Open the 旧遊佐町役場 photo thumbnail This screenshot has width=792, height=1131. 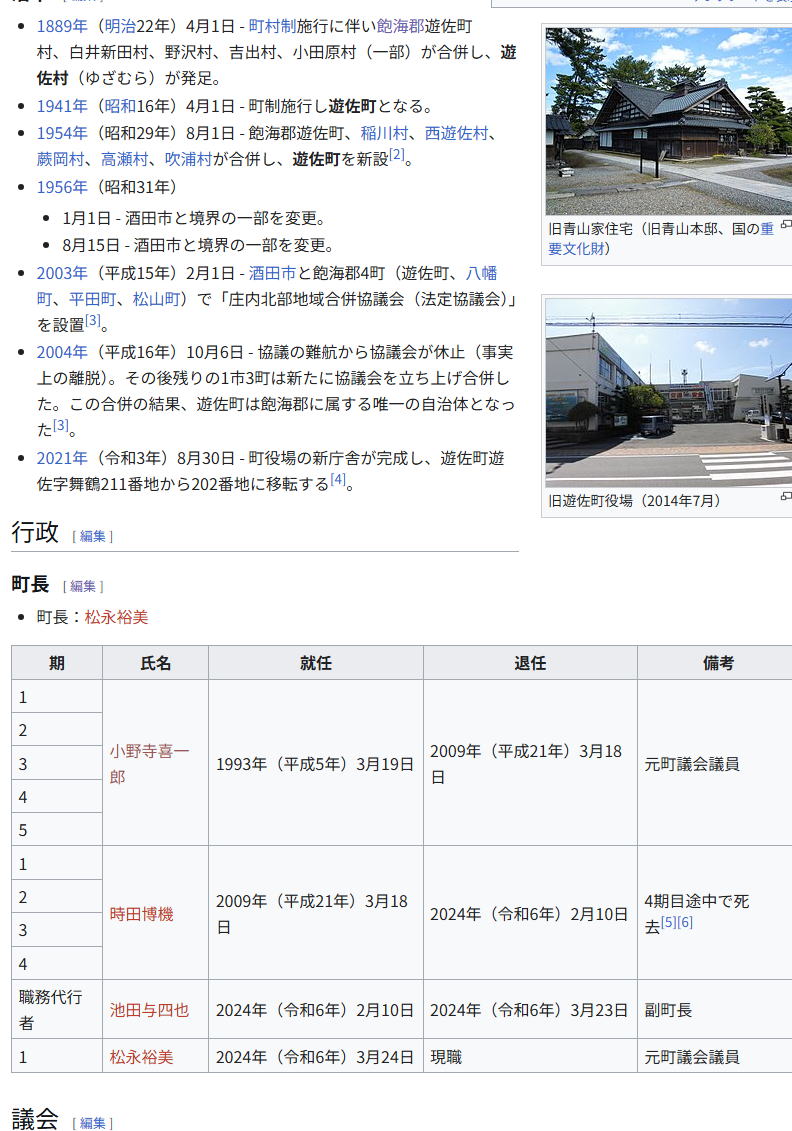click(669, 392)
